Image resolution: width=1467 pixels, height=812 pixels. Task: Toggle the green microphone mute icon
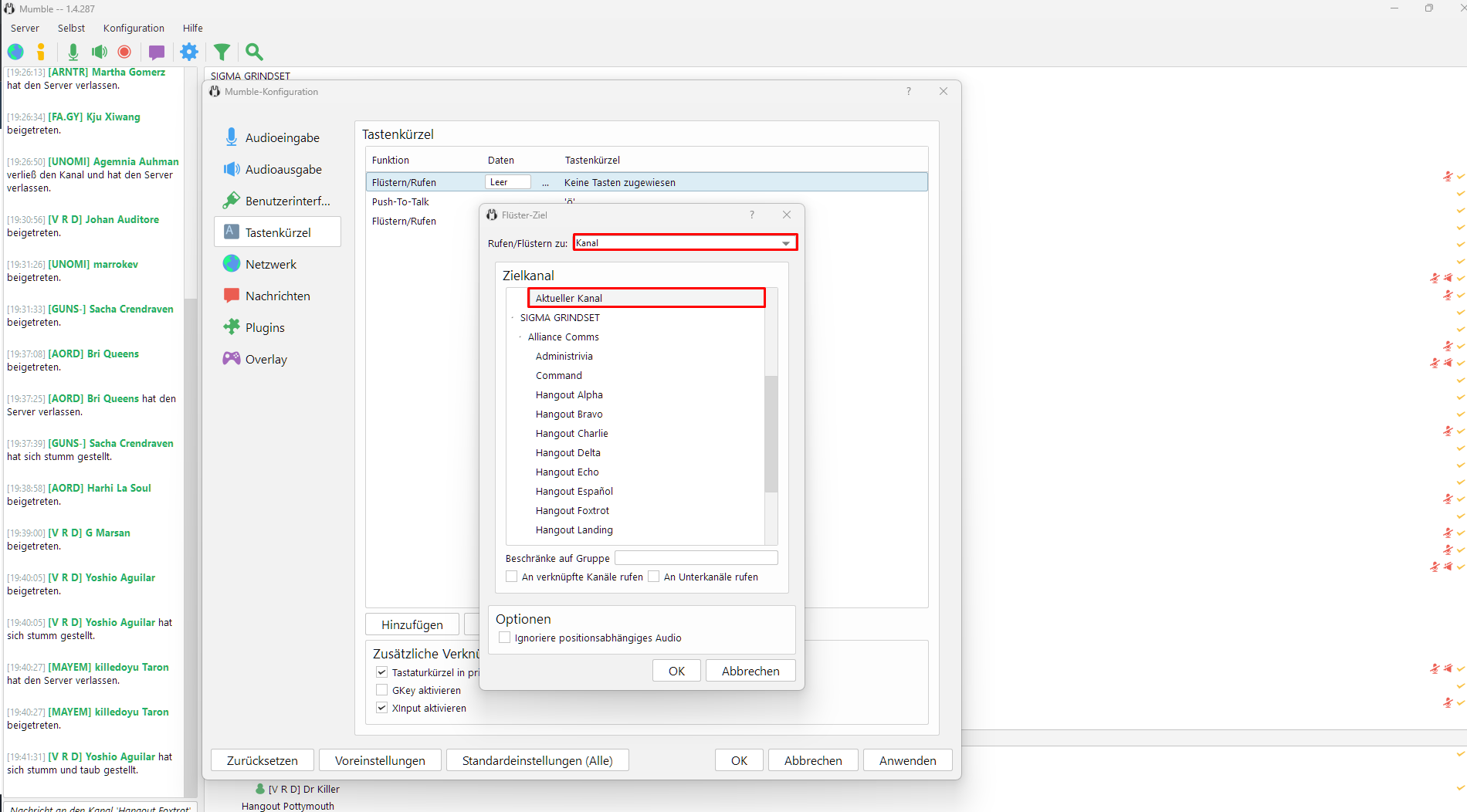click(x=73, y=52)
